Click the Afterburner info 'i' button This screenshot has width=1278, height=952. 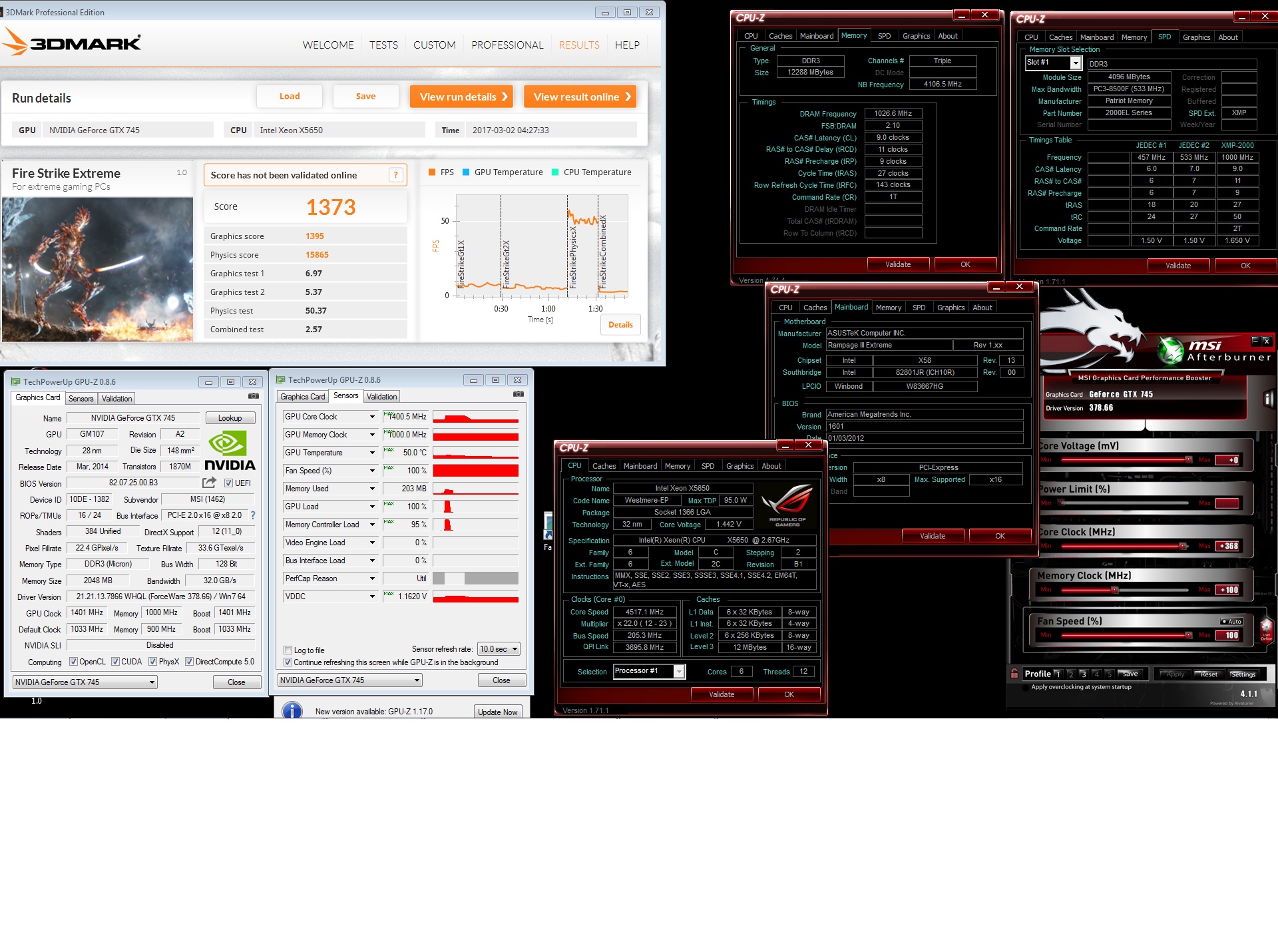pyautogui.click(x=1269, y=399)
